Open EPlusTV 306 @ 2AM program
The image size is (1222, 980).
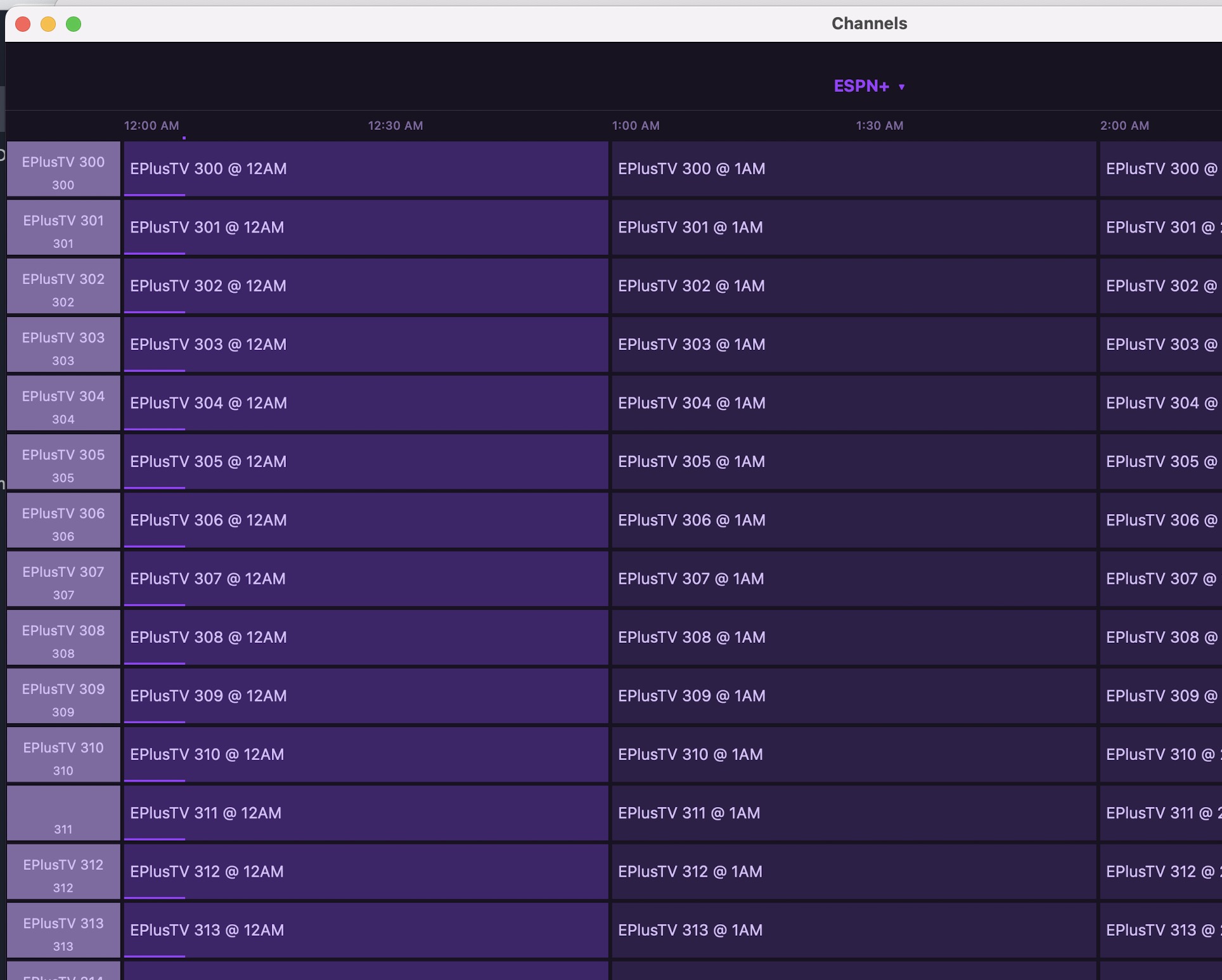point(1160,520)
